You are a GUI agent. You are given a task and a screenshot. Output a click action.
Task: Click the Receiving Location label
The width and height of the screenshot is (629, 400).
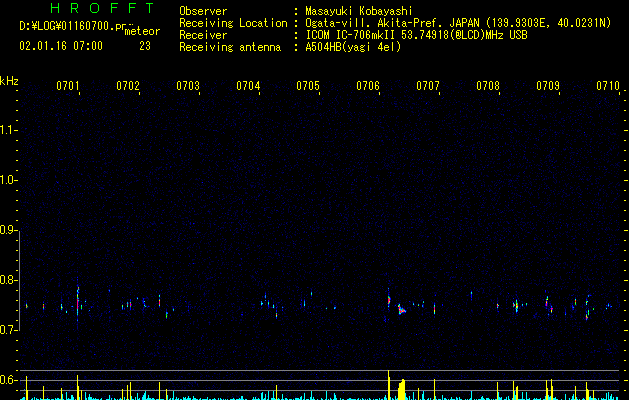pos(233,23)
